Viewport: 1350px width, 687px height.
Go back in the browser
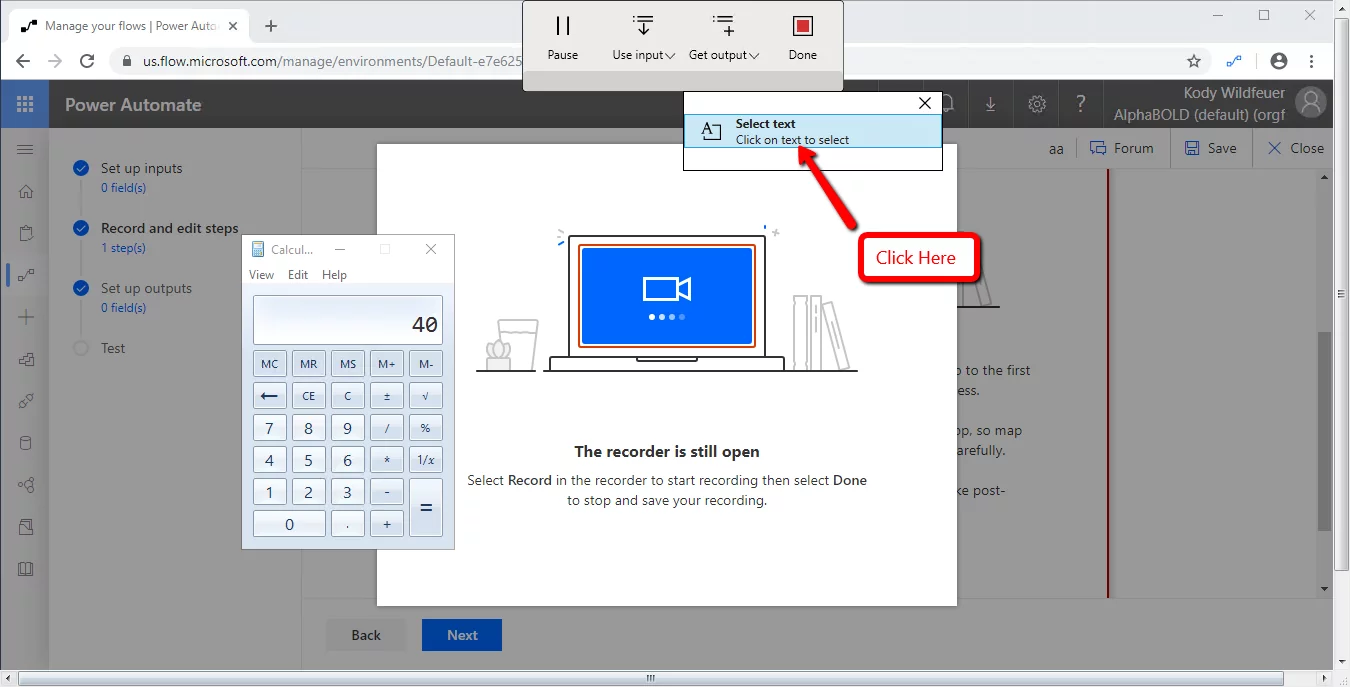(23, 61)
